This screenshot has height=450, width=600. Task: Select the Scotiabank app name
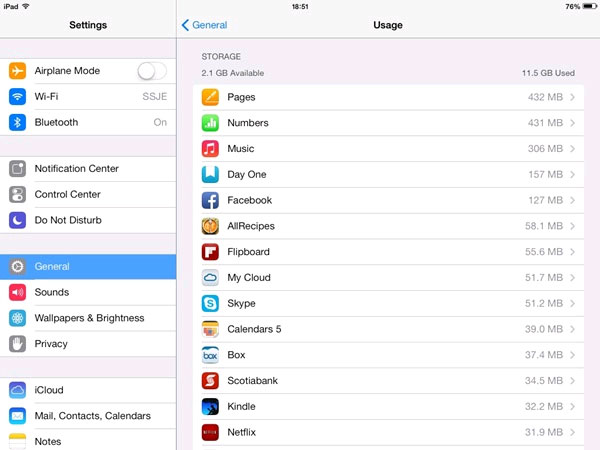coord(253,381)
